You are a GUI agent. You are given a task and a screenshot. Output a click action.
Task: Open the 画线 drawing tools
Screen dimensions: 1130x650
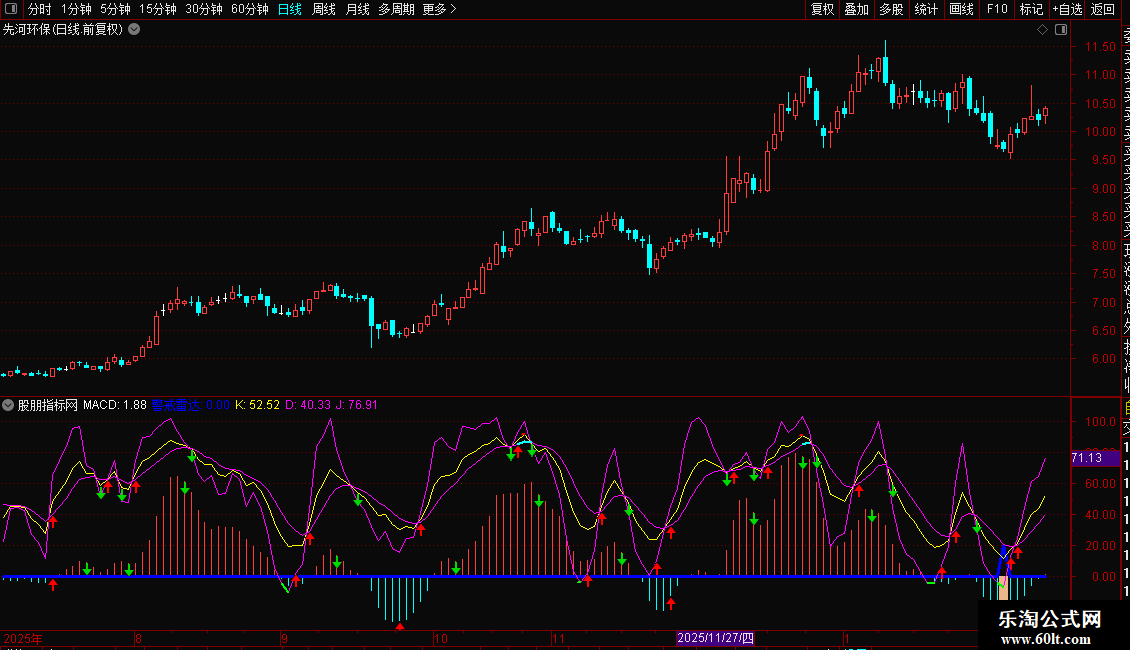(x=961, y=9)
